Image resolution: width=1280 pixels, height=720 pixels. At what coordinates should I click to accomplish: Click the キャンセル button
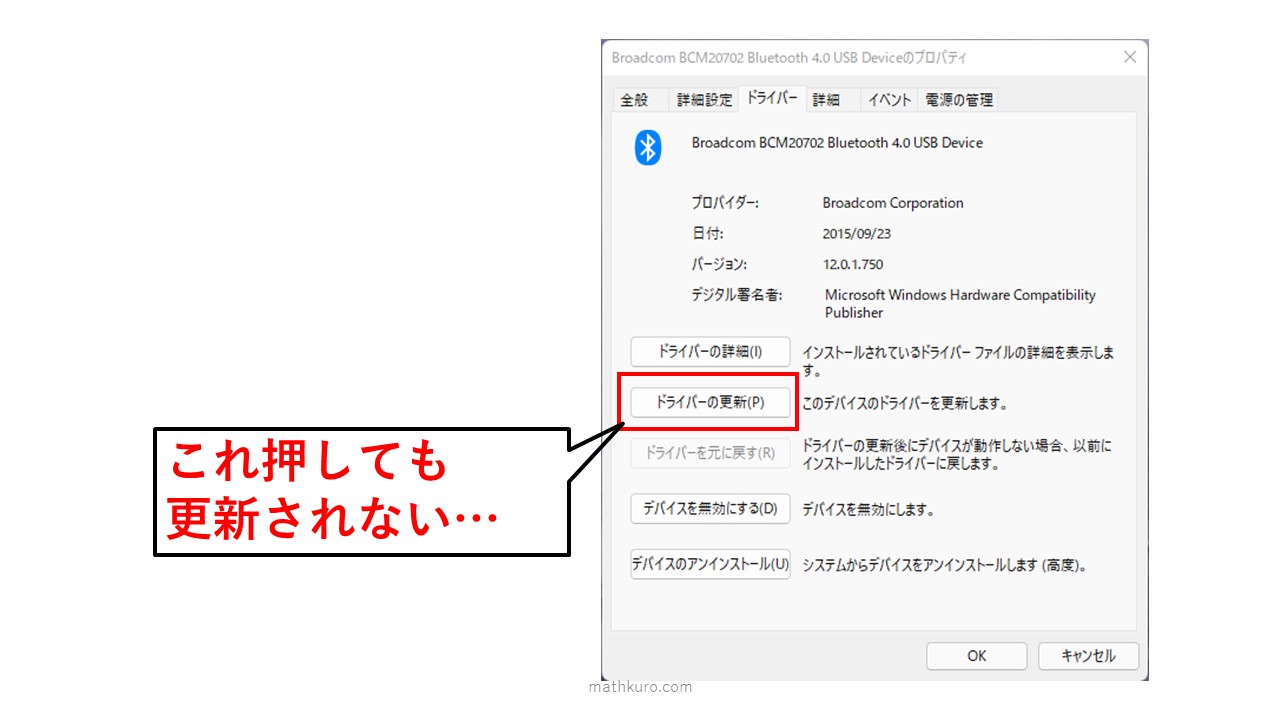coord(1088,656)
